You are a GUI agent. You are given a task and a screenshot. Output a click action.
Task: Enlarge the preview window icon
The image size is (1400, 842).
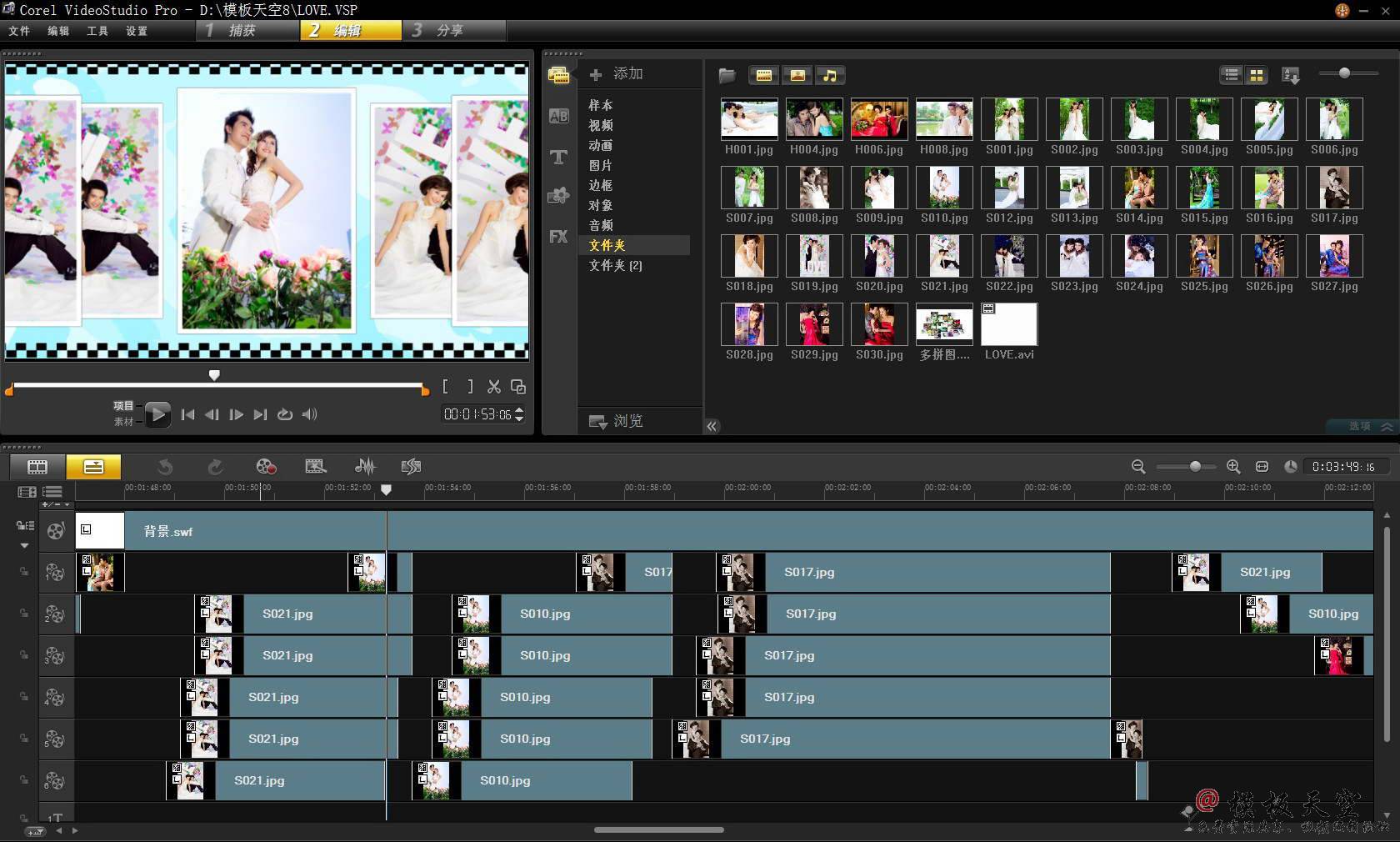[517, 387]
